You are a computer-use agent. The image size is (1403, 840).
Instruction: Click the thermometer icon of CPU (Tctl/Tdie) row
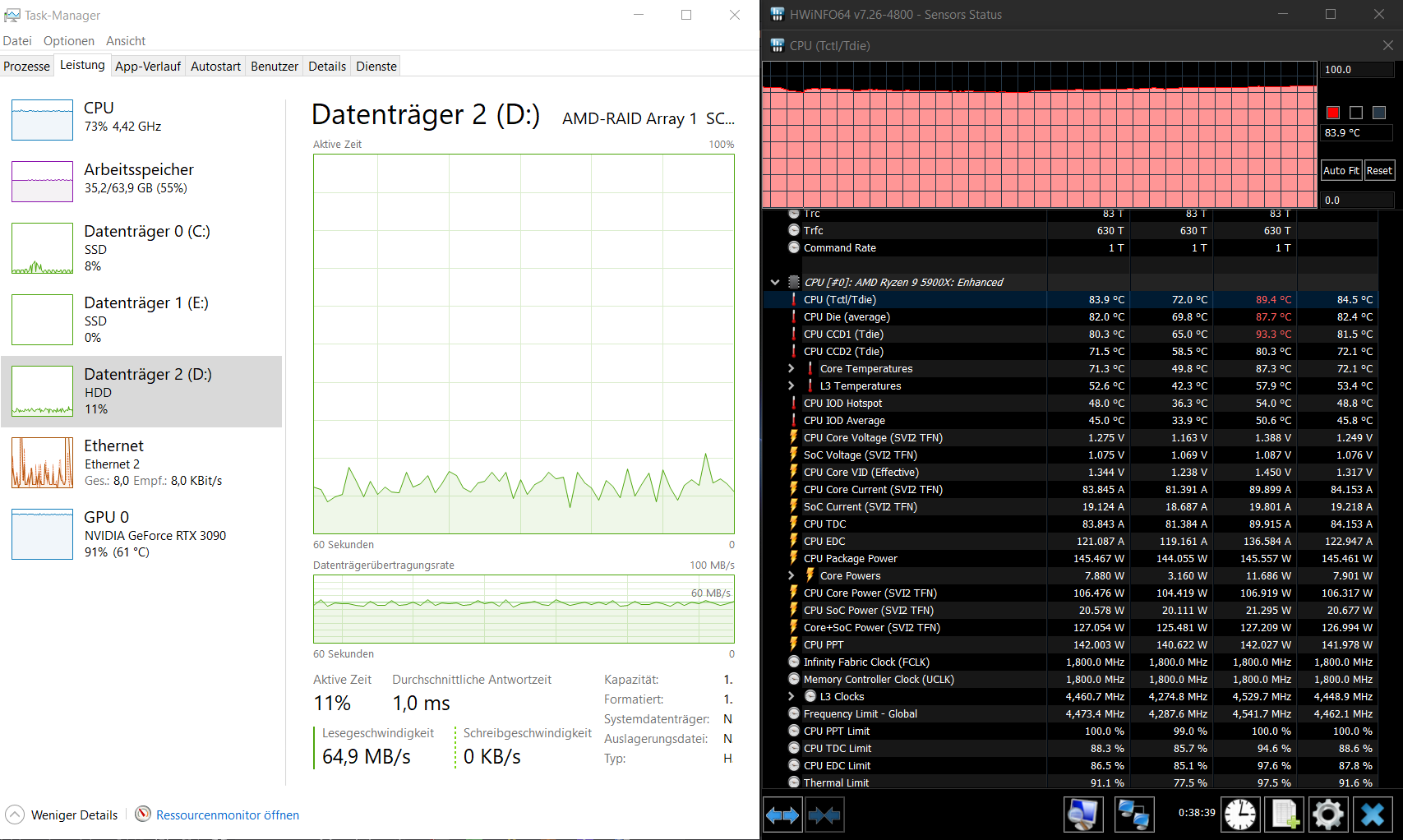pyautogui.click(x=794, y=299)
